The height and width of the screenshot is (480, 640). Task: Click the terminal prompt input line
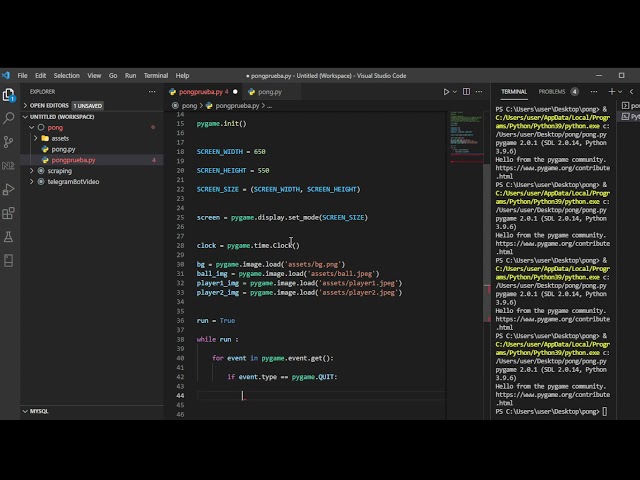tap(552, 411)
